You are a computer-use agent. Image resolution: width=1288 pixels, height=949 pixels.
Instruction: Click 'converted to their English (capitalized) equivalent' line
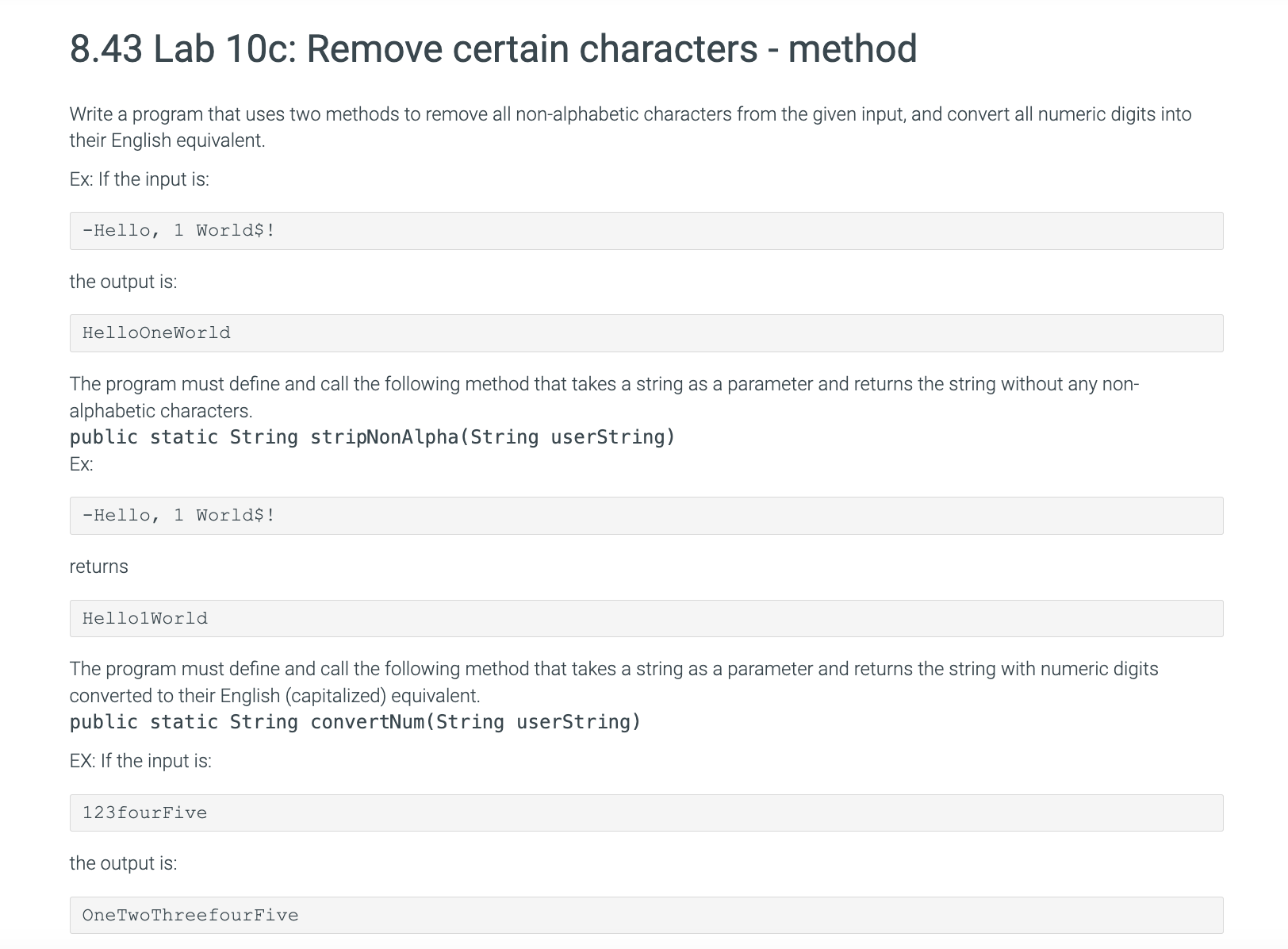275,696
